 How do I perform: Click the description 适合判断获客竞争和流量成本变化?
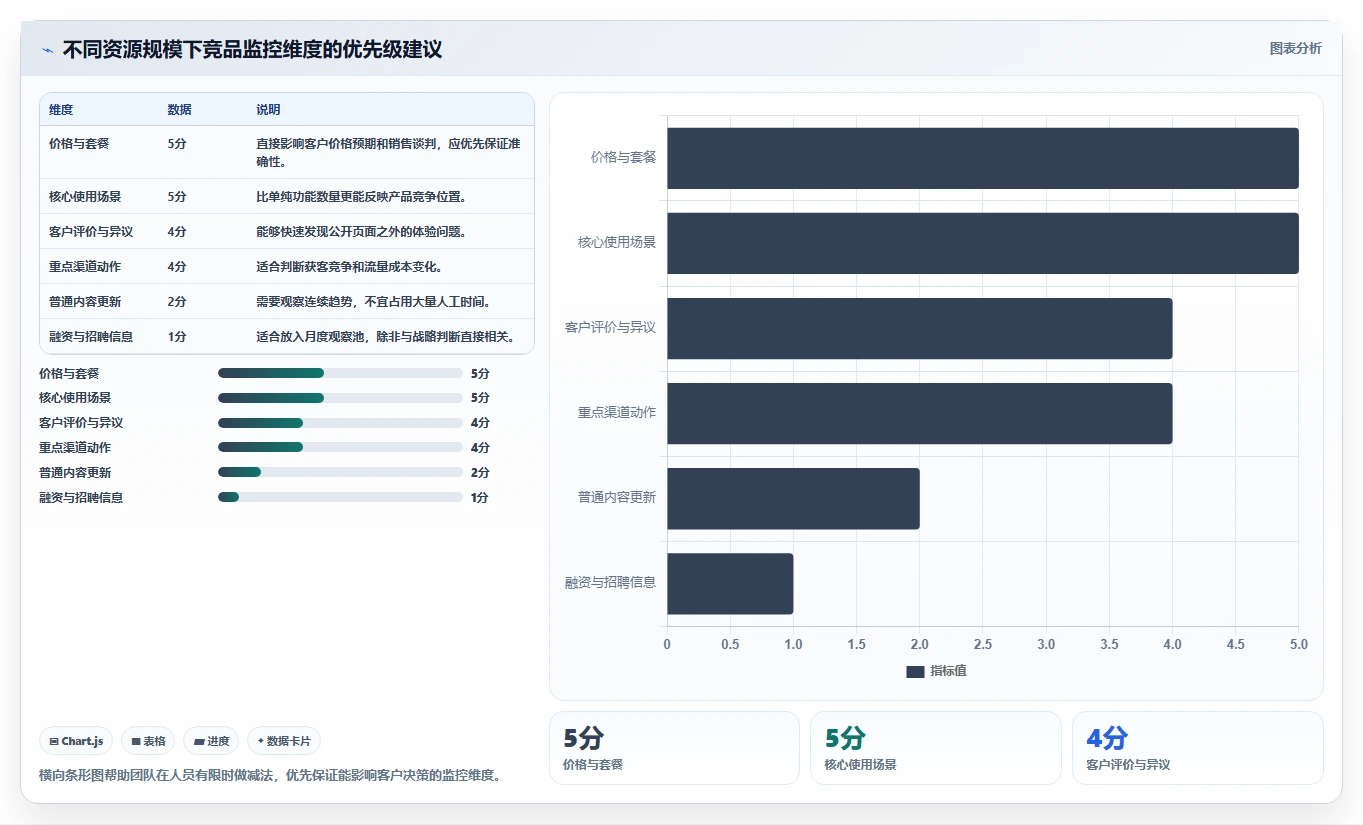pyautogui.click(x=349, y=267)
